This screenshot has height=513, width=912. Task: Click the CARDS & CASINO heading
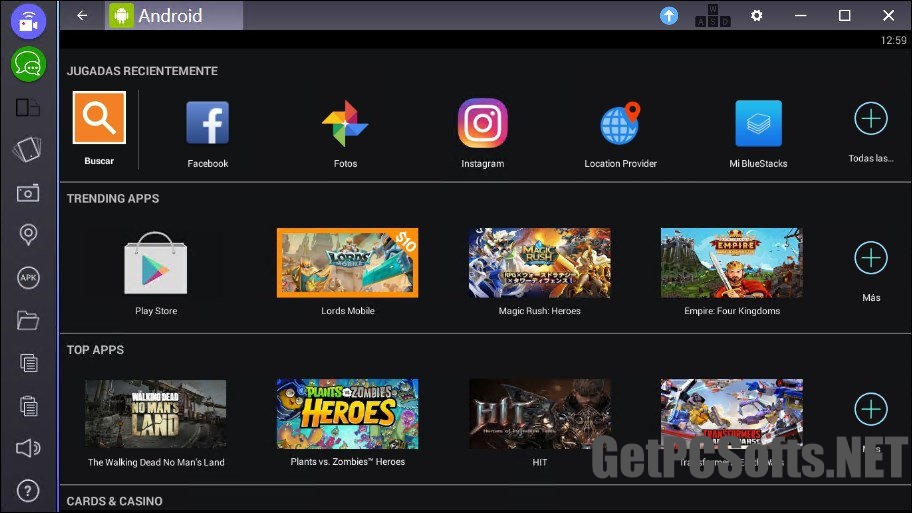115,501
